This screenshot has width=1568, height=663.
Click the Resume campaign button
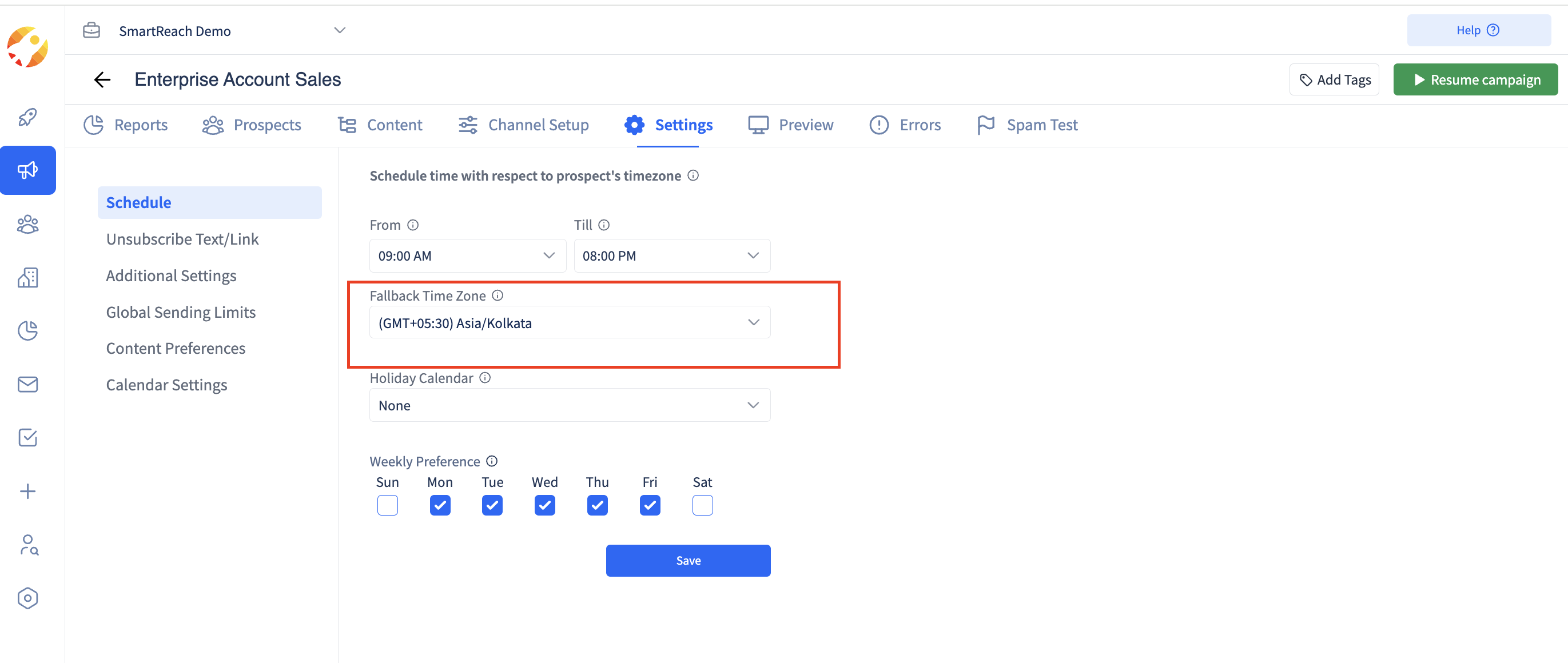coord(1475,79)
